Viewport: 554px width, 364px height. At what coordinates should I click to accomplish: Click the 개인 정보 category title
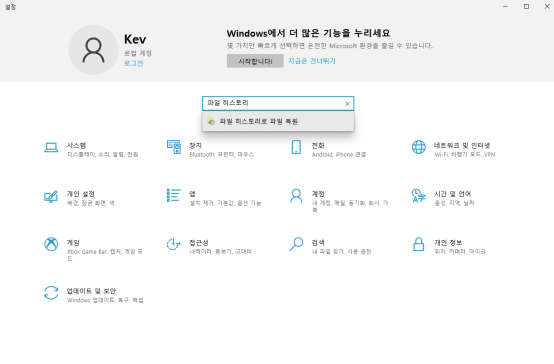tap(448, 242)
